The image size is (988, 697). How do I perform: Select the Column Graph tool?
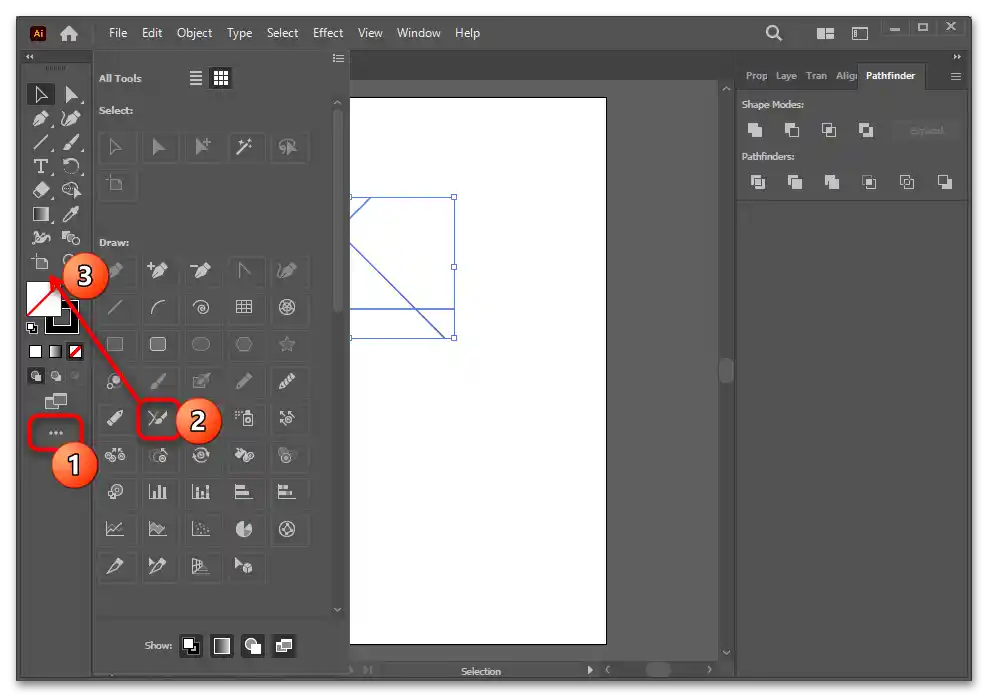158,492
